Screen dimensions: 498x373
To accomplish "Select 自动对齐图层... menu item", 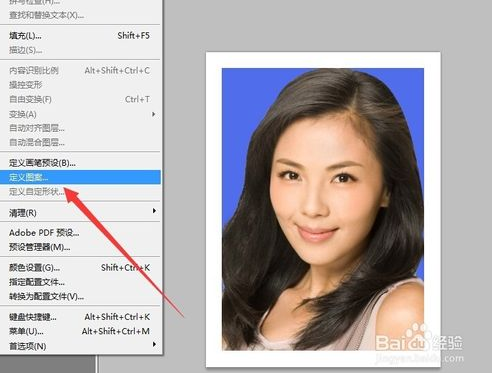I will click(80, 128).
